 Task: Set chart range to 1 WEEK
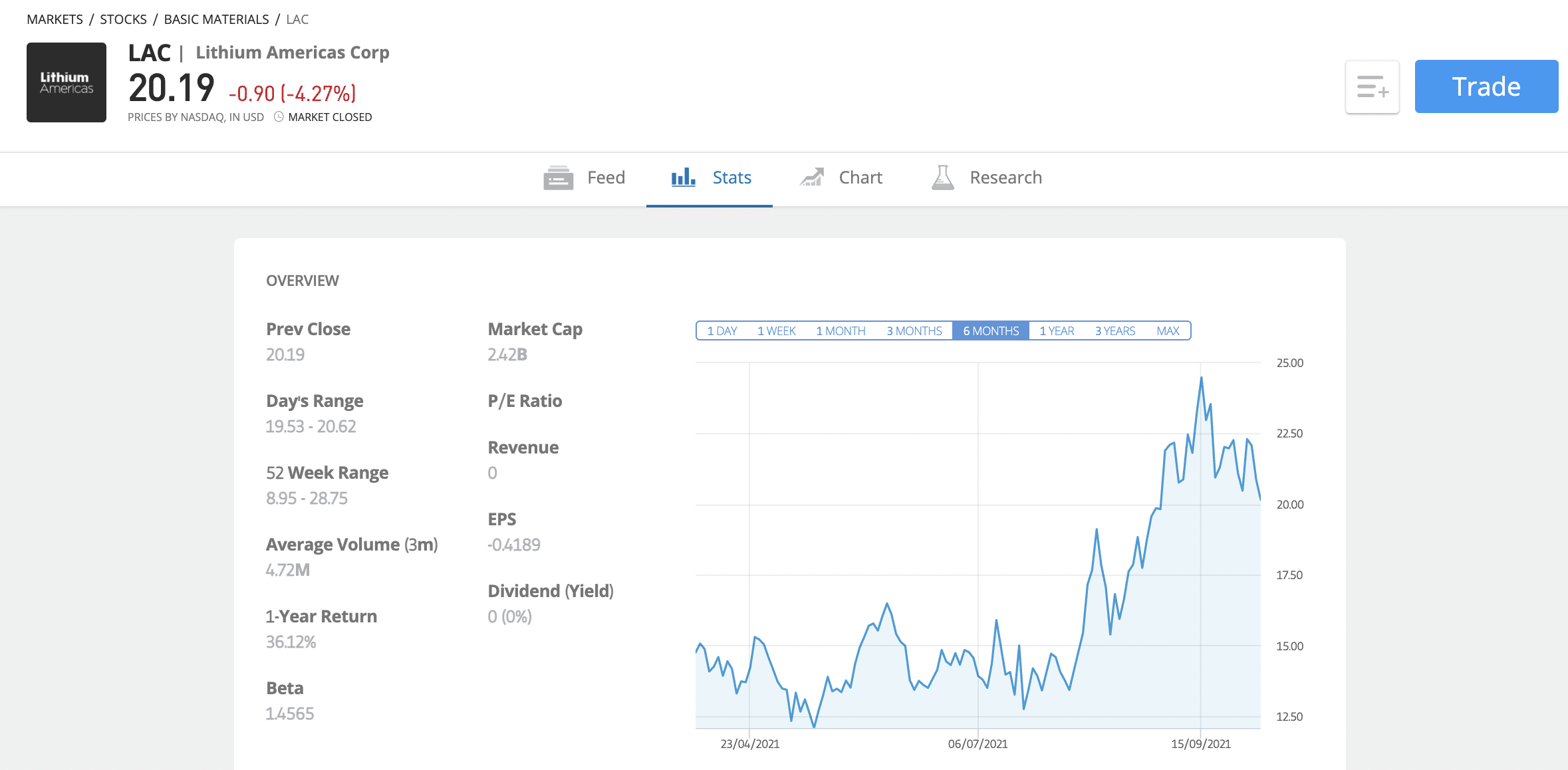tap(777, 331)
